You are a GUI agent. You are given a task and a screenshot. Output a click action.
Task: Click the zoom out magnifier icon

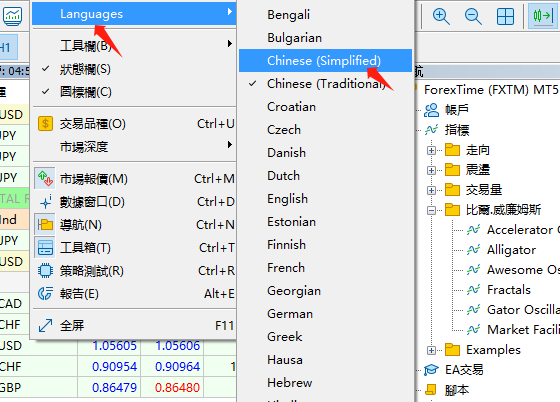point(473,16)
